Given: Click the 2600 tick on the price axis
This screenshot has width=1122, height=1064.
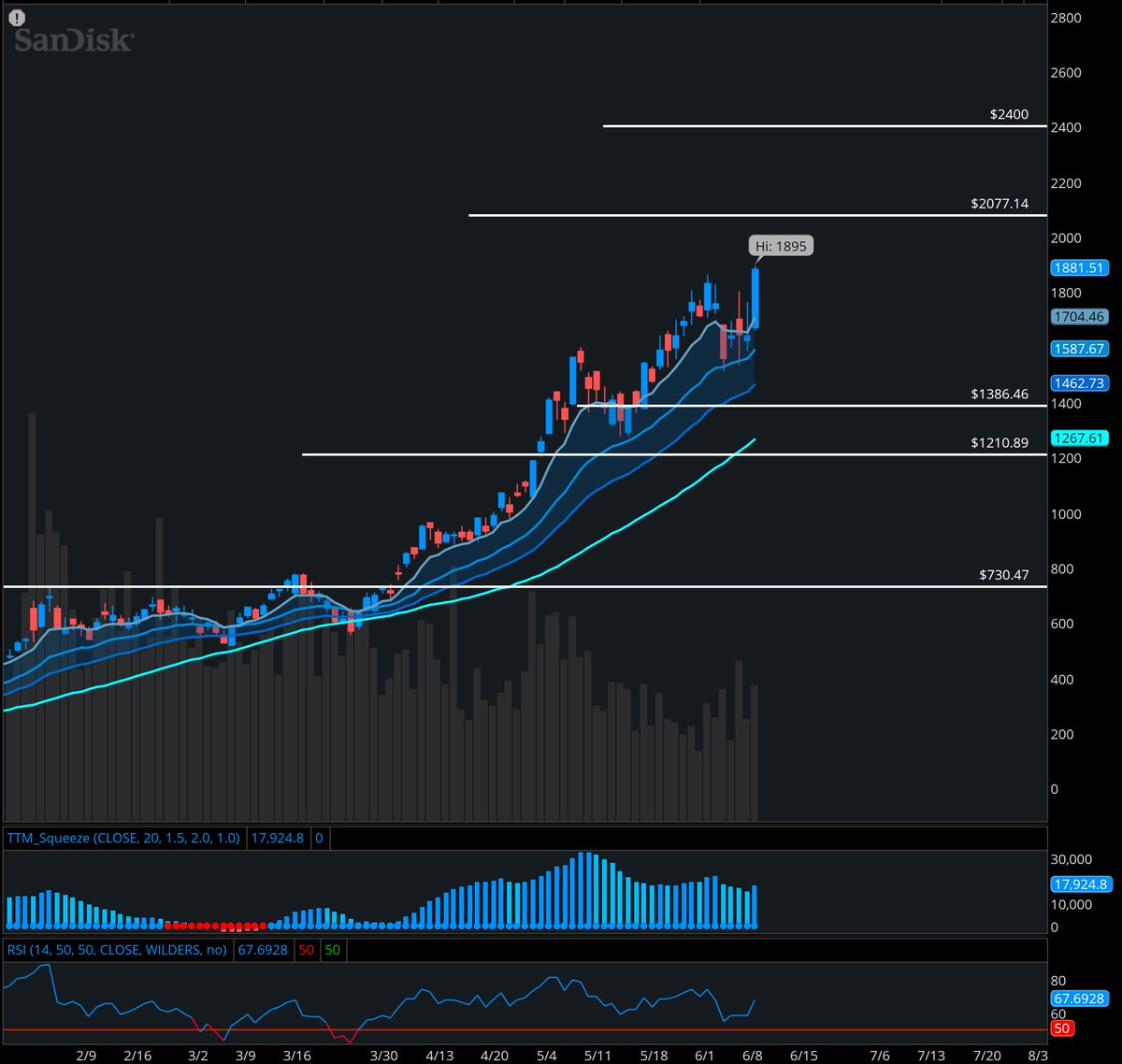Looking at the screenshot, I should (x=1066, y=73).
